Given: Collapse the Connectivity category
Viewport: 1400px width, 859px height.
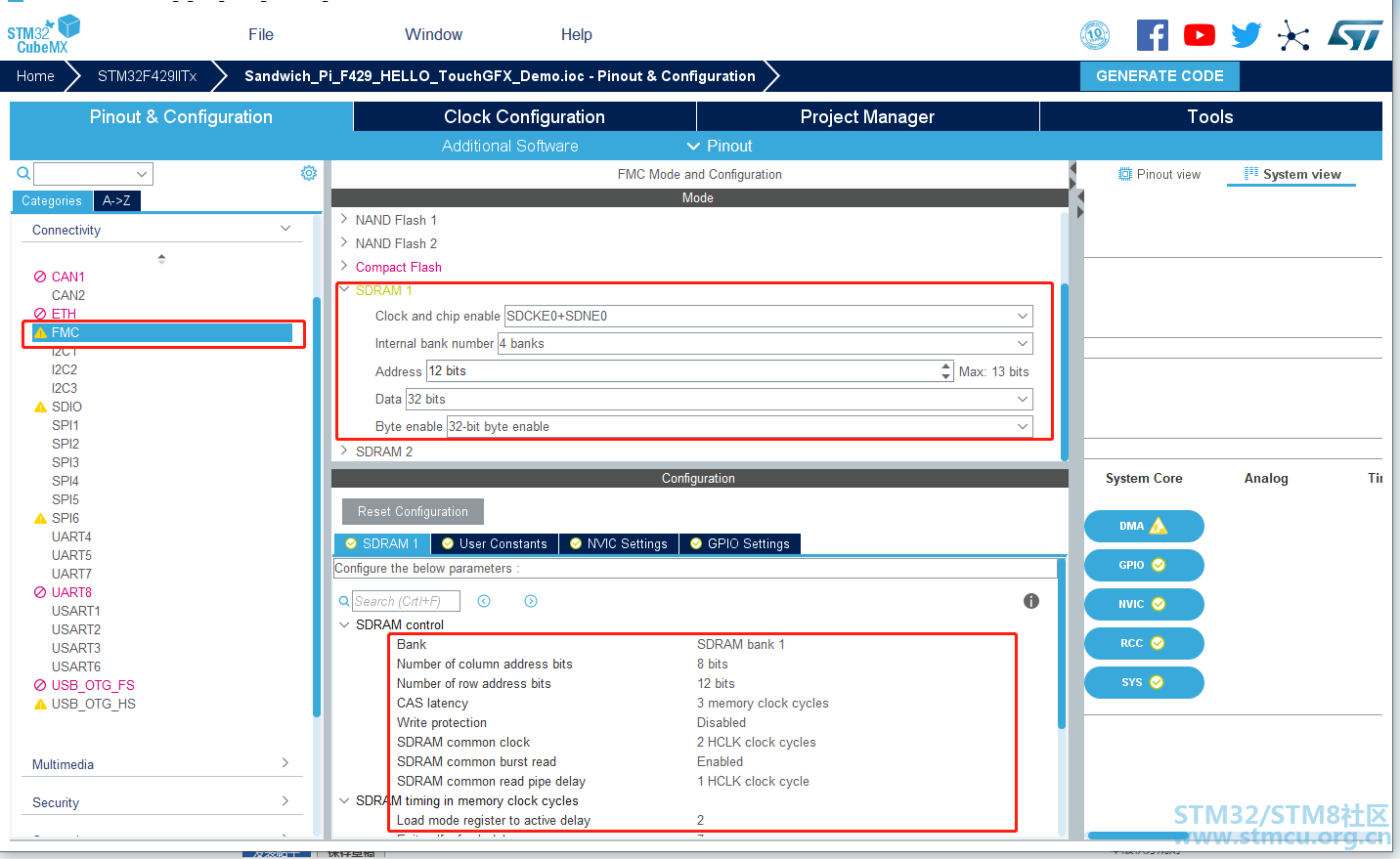Looking at the screenshot, I should click(285, 229).
